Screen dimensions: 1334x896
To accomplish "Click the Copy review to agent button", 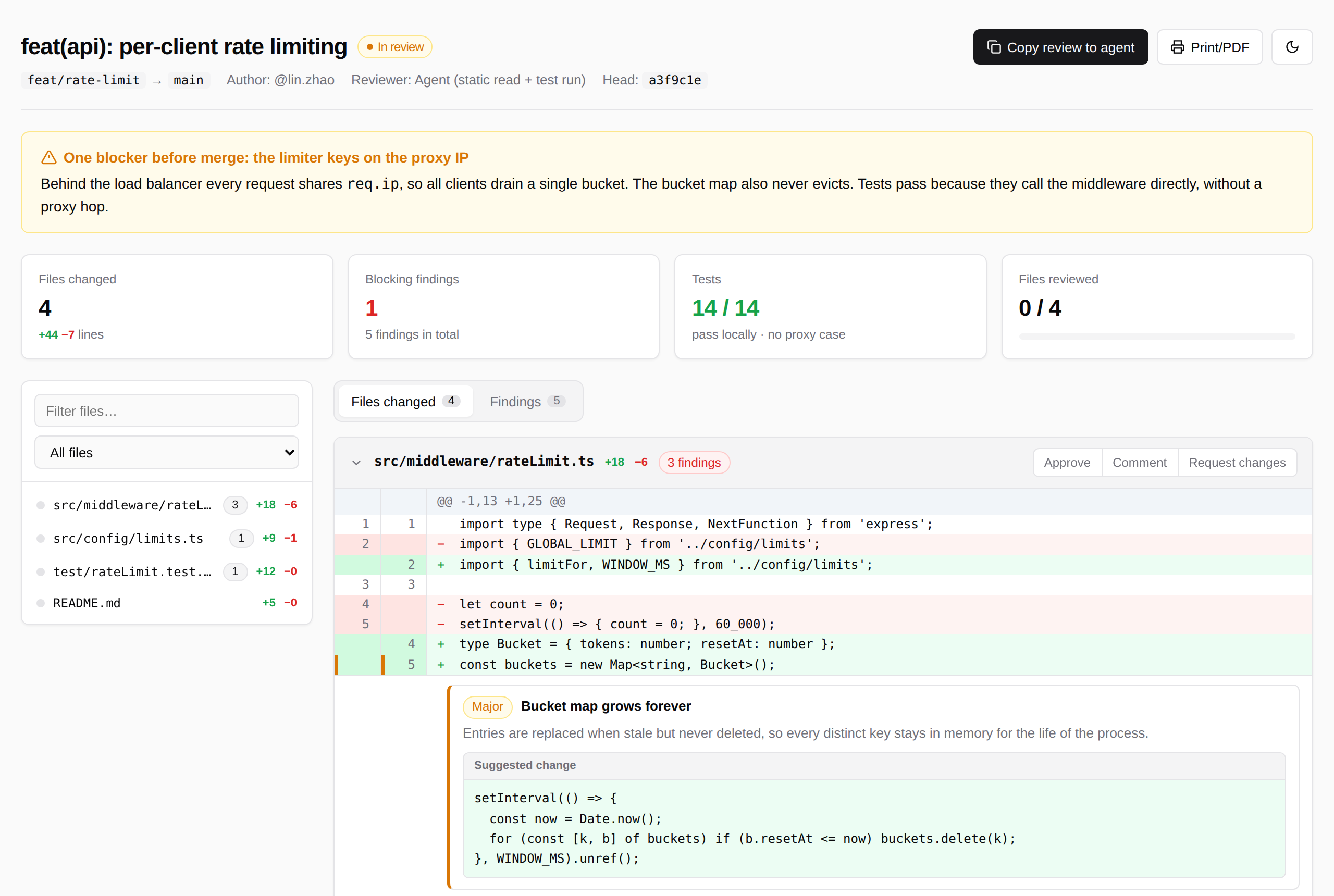I will click(1060, 47).
